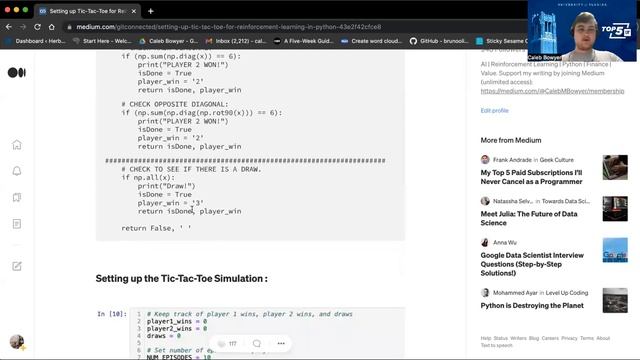Click the Careers footer link
Viewport: 640px width, 360px height.
click(550, 338)
